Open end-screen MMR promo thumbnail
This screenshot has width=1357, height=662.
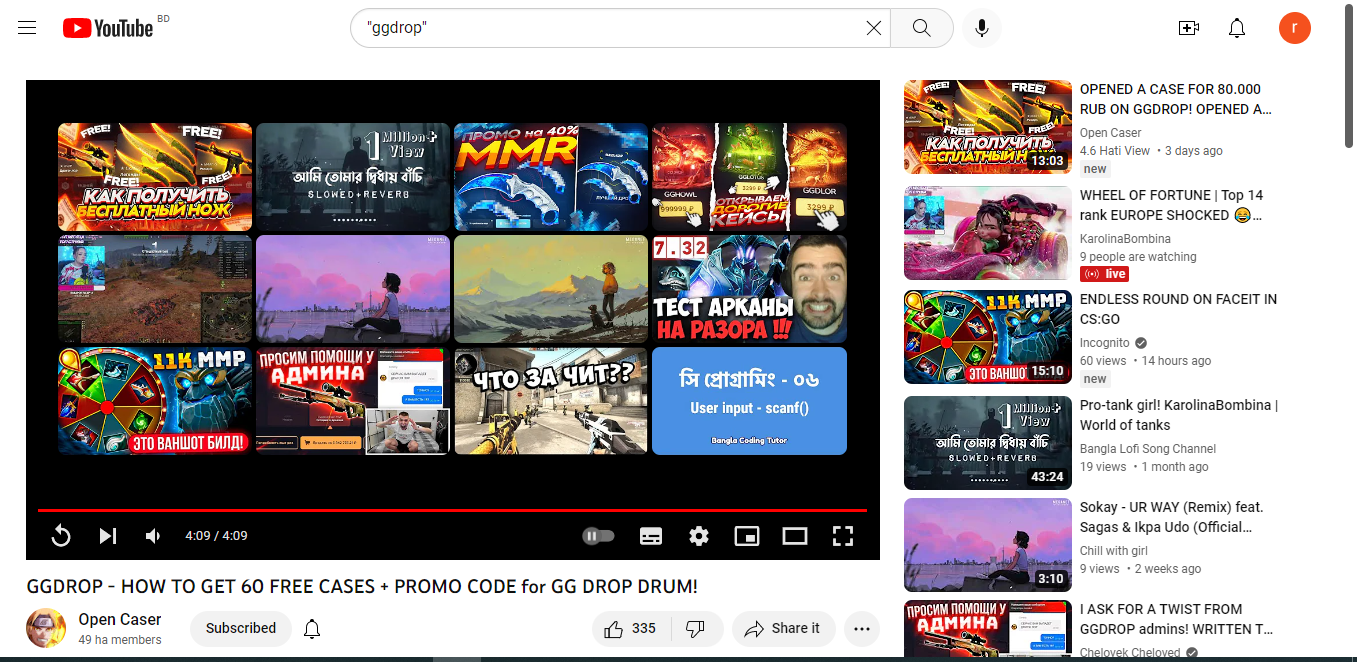551,177
